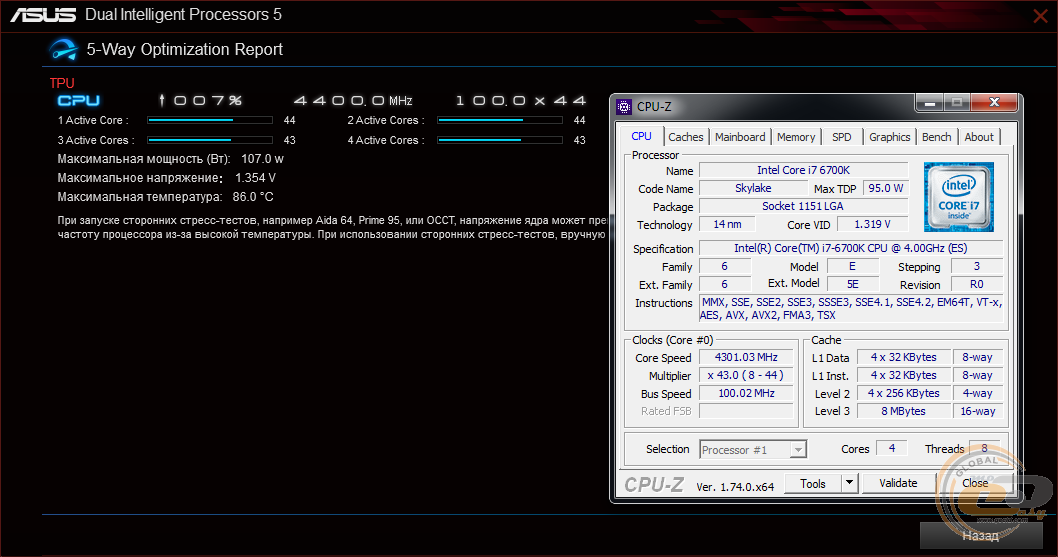Screen dimensions: 1058x557
Task: Click the 4 Active Cores ratio bar
Action: pos(500,140)
